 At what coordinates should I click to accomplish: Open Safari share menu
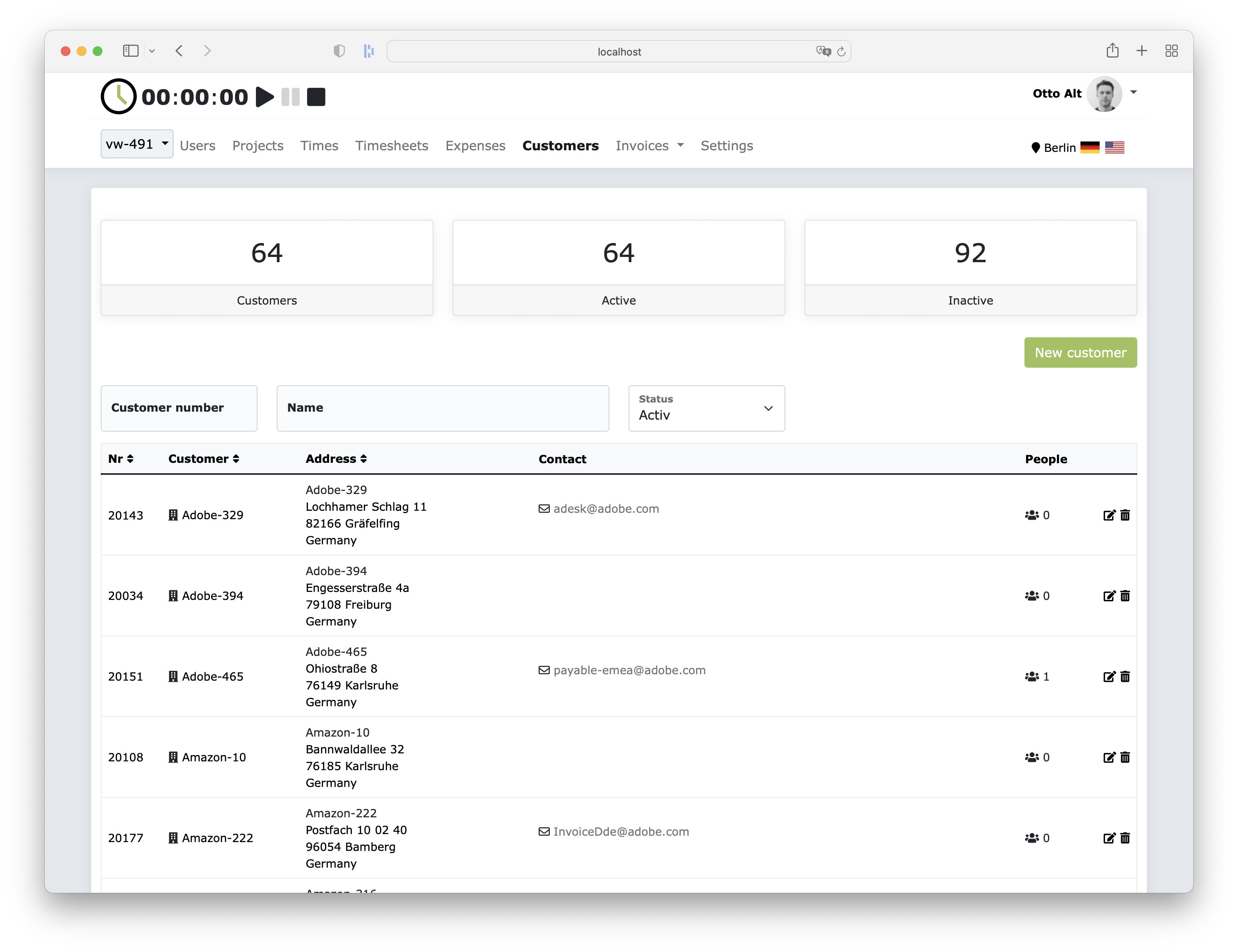tap(1112, 51)
